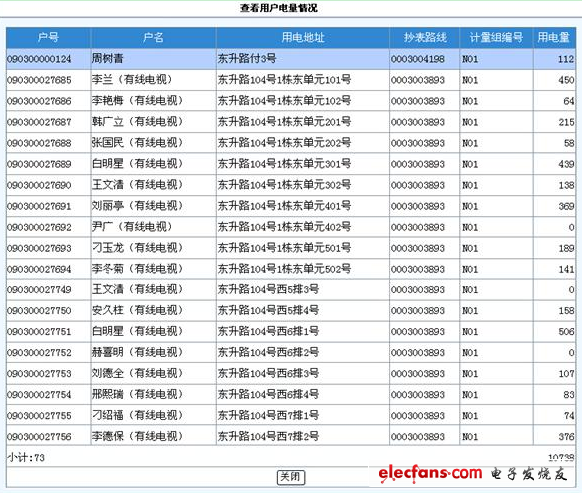This screenshot has width=582, height=493.
Task: Click the 用电量 column header
Action: 553,37
